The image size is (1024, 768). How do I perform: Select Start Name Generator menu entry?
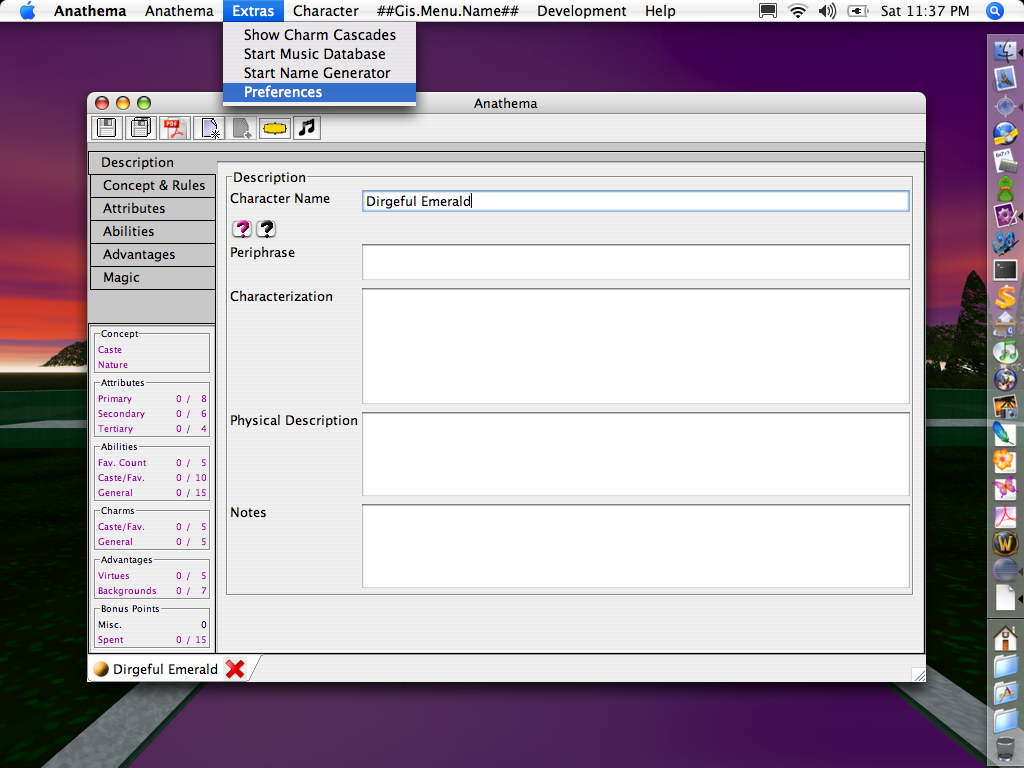coord(319,73)
